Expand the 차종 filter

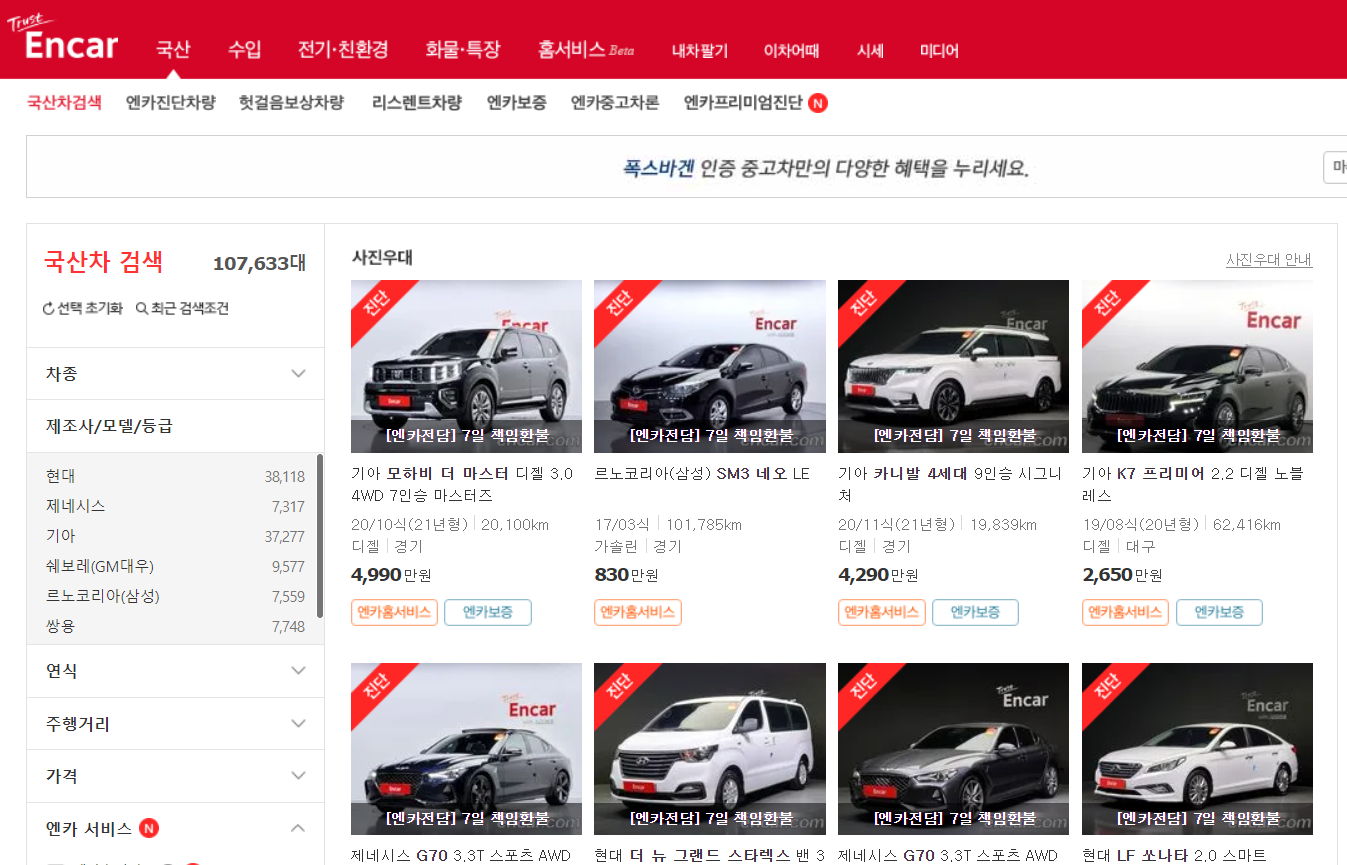(x=175, y=373)
